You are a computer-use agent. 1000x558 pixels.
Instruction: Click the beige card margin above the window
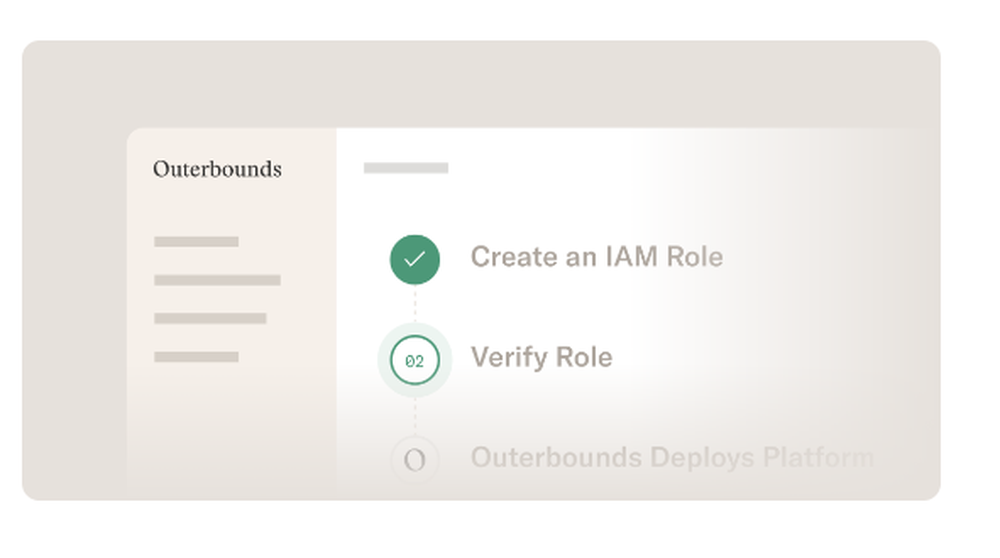(x=480, y=85)
